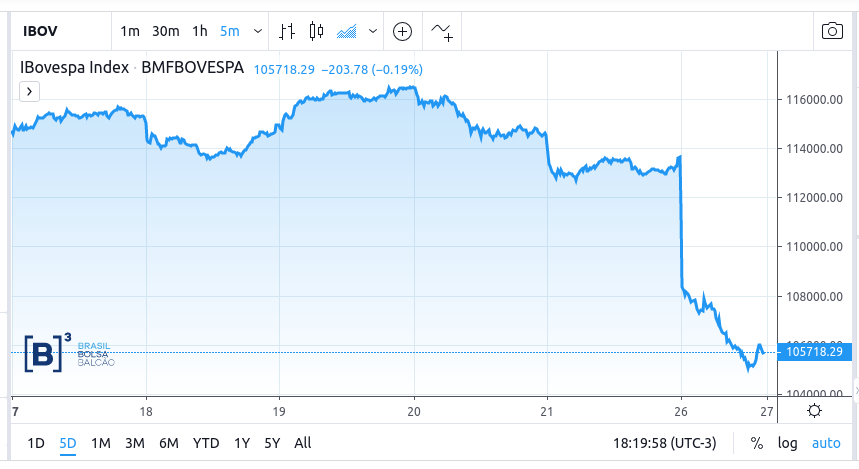Click the 105718.29 current price label

[x=815, y=352]
